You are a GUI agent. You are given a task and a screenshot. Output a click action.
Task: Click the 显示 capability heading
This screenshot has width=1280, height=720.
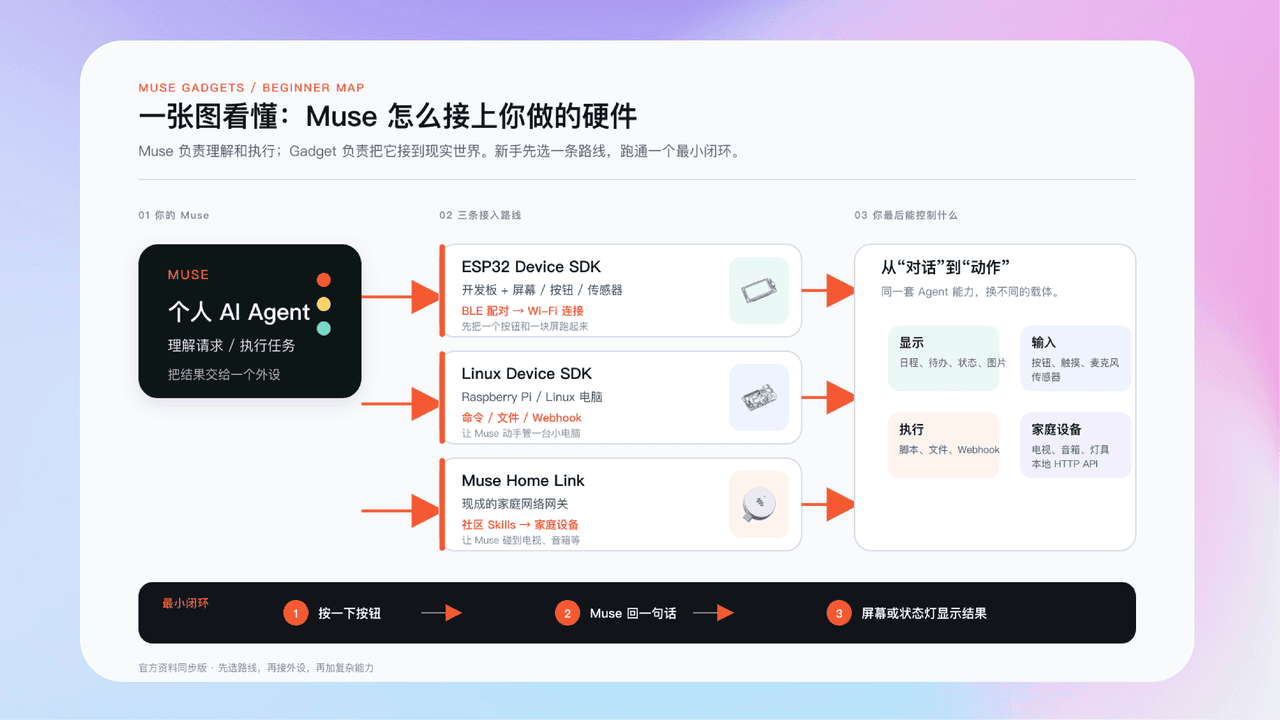(x=911, y=343)
